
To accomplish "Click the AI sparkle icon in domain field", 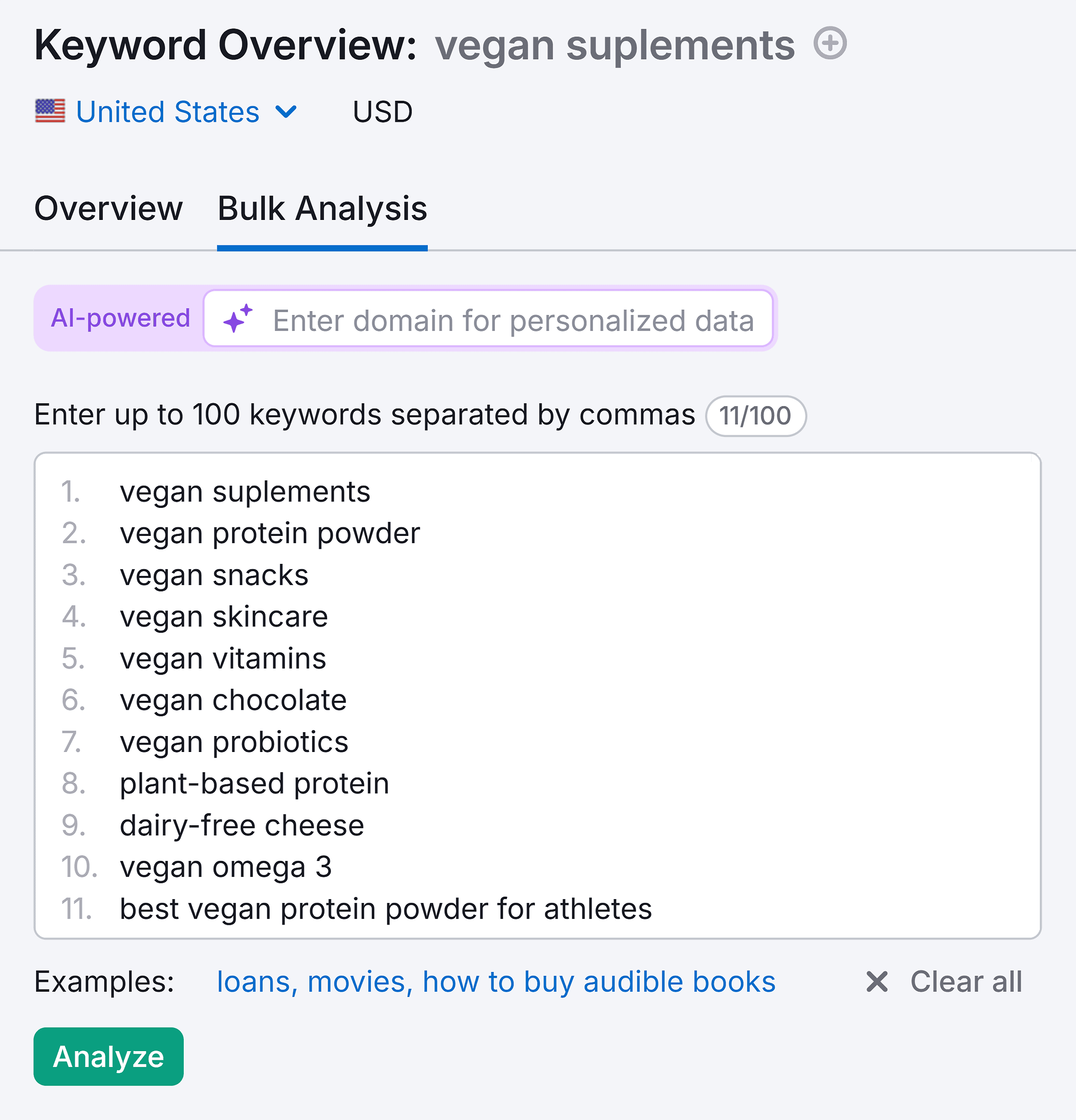I will [238, 318].
